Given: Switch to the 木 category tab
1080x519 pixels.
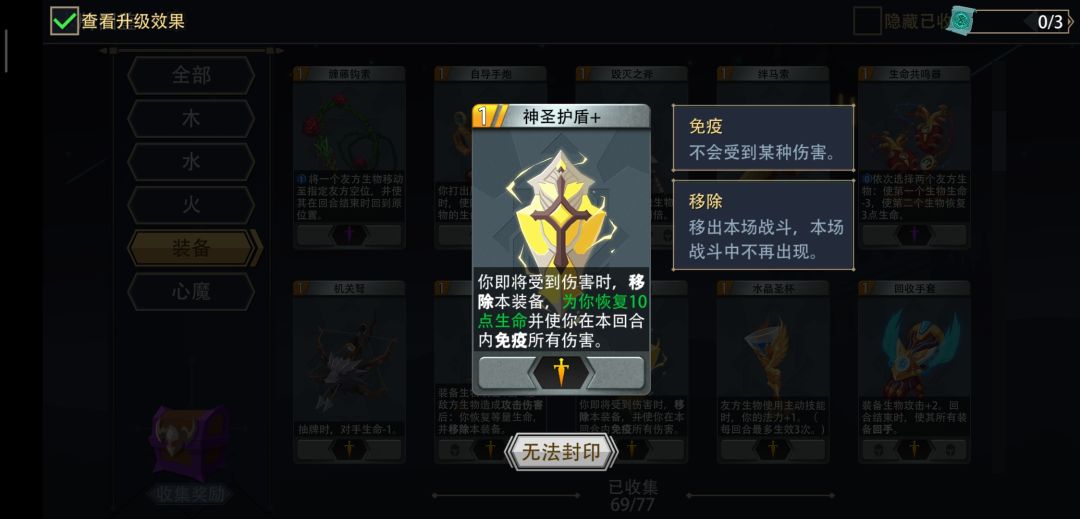Looking at the screenshot, I should point(191,118).
